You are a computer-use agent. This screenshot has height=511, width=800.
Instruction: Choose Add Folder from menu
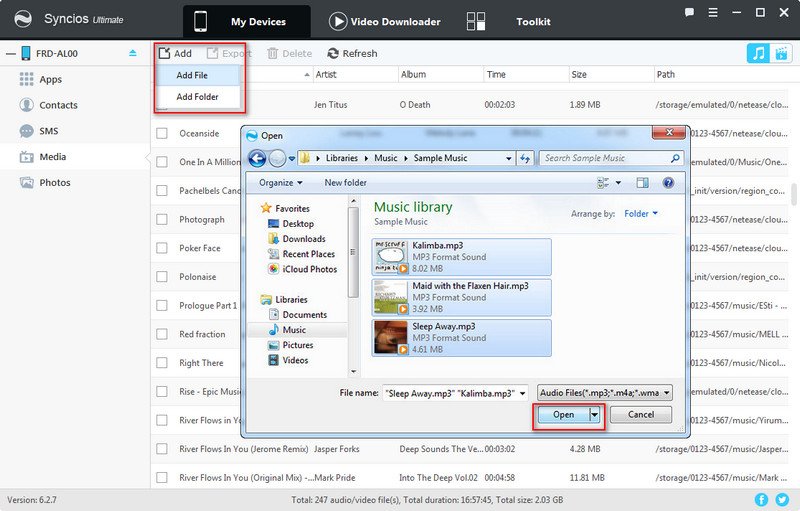(x=197, y=96)
